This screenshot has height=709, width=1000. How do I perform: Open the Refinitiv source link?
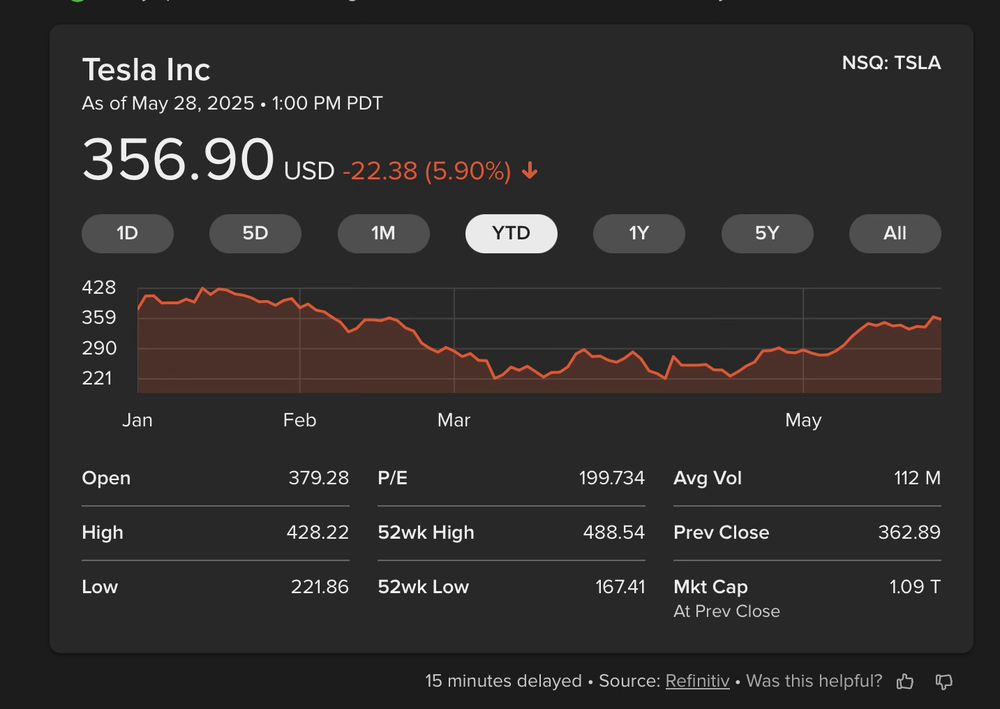[697, 681]
